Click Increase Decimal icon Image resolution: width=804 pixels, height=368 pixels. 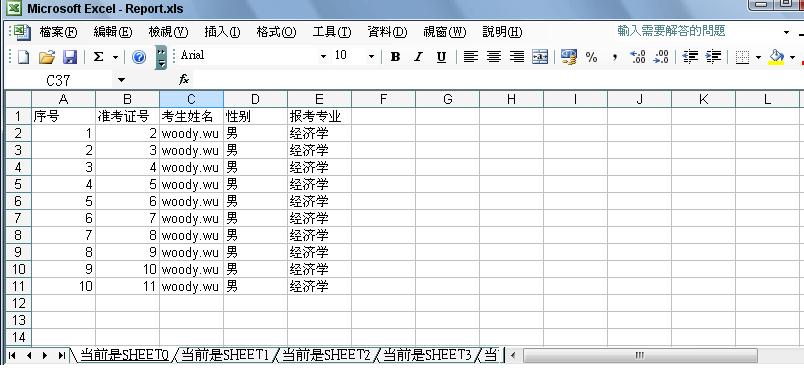click(637, 57)
